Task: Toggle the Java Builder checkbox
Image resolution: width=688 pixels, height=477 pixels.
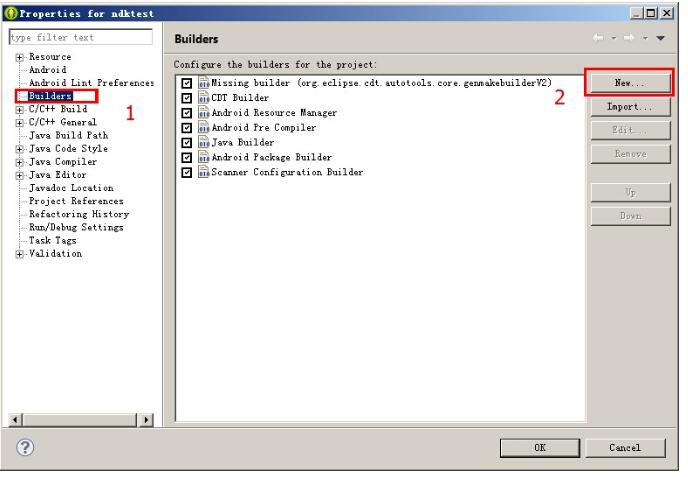Action: [x=187, y=143]
